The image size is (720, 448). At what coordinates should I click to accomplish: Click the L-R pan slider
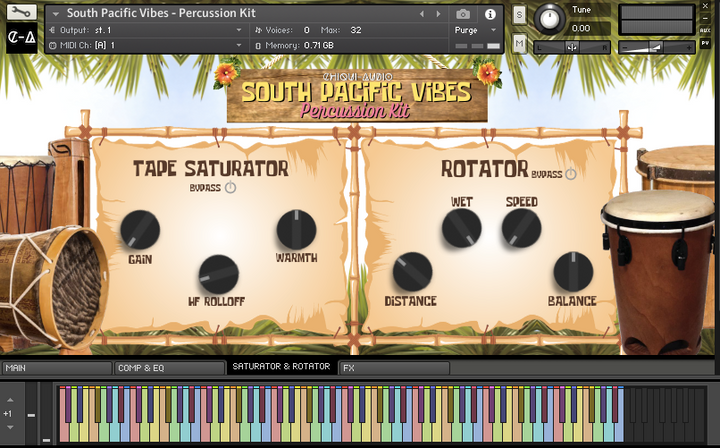point(572,47)
